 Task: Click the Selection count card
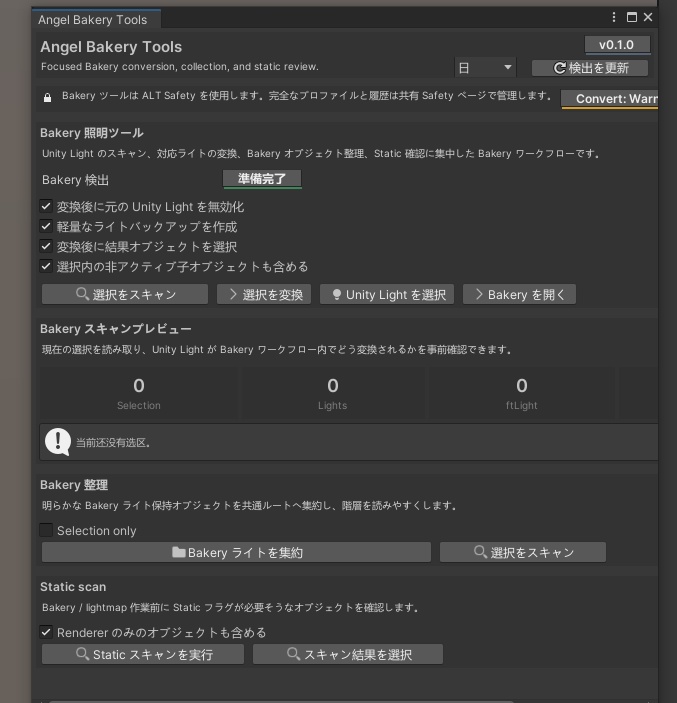click(139, 393)
